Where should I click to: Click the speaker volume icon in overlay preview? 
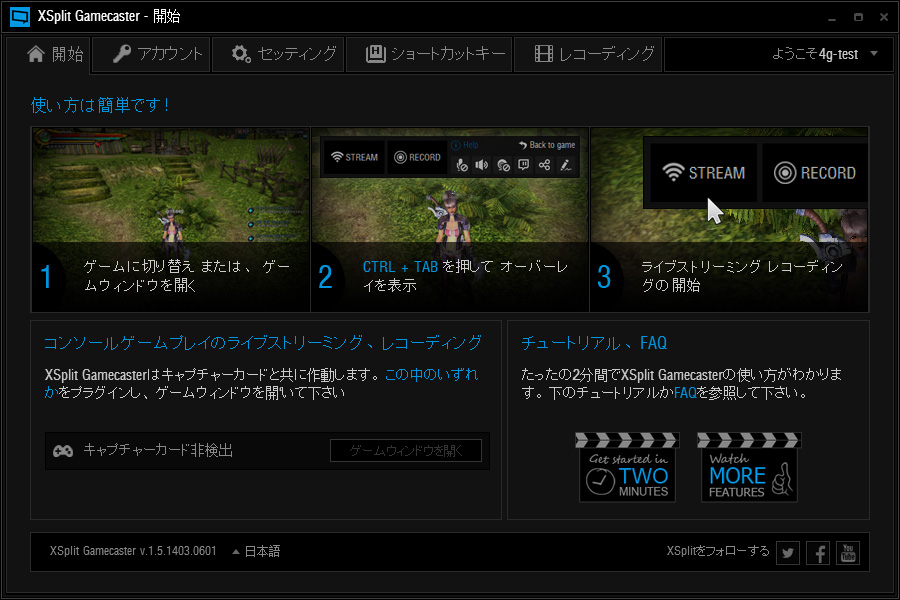coord(482,165)
